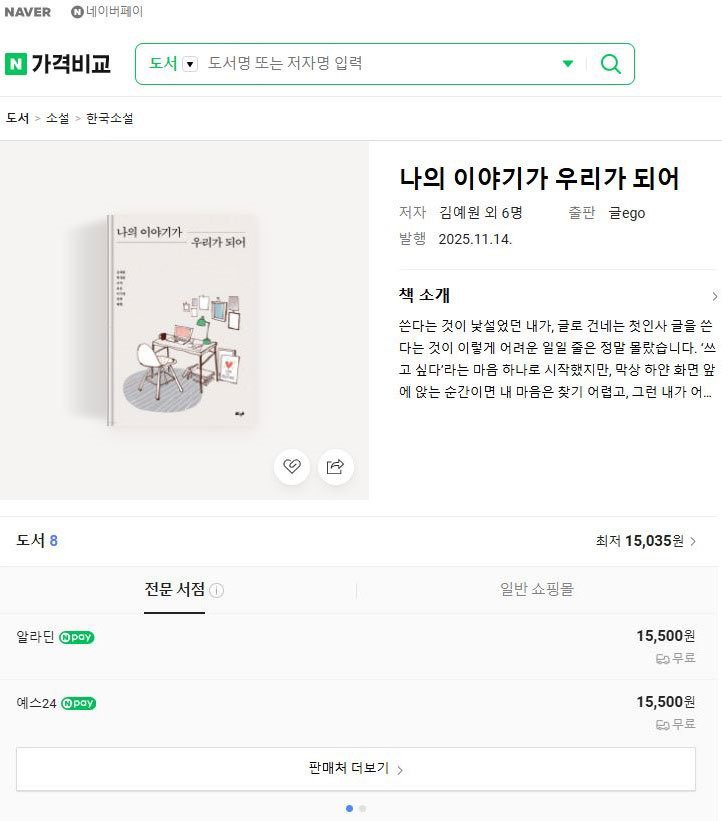Click the green search magnifier icon
Image resolution: width=722 pixels, height=821 pixels.
(610, 64)
